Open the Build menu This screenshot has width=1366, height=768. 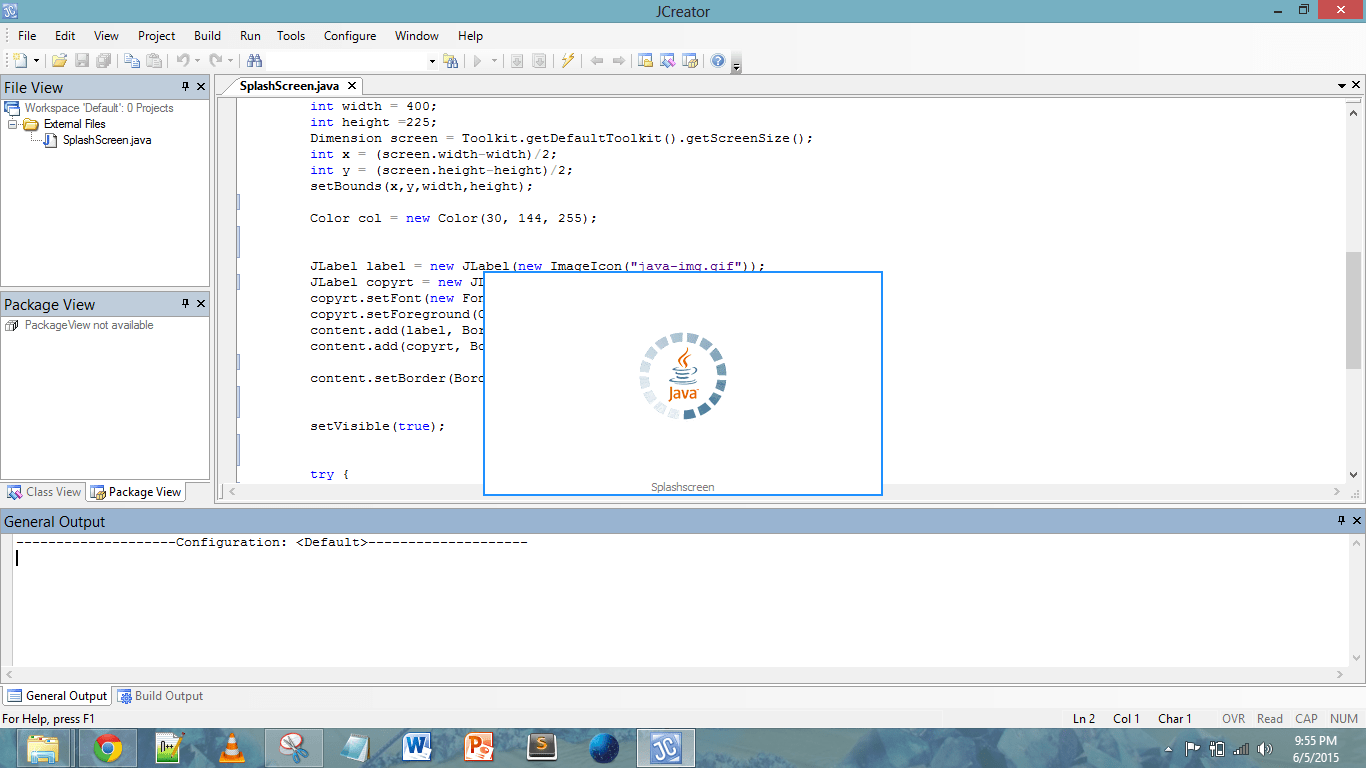pos(208,35)
